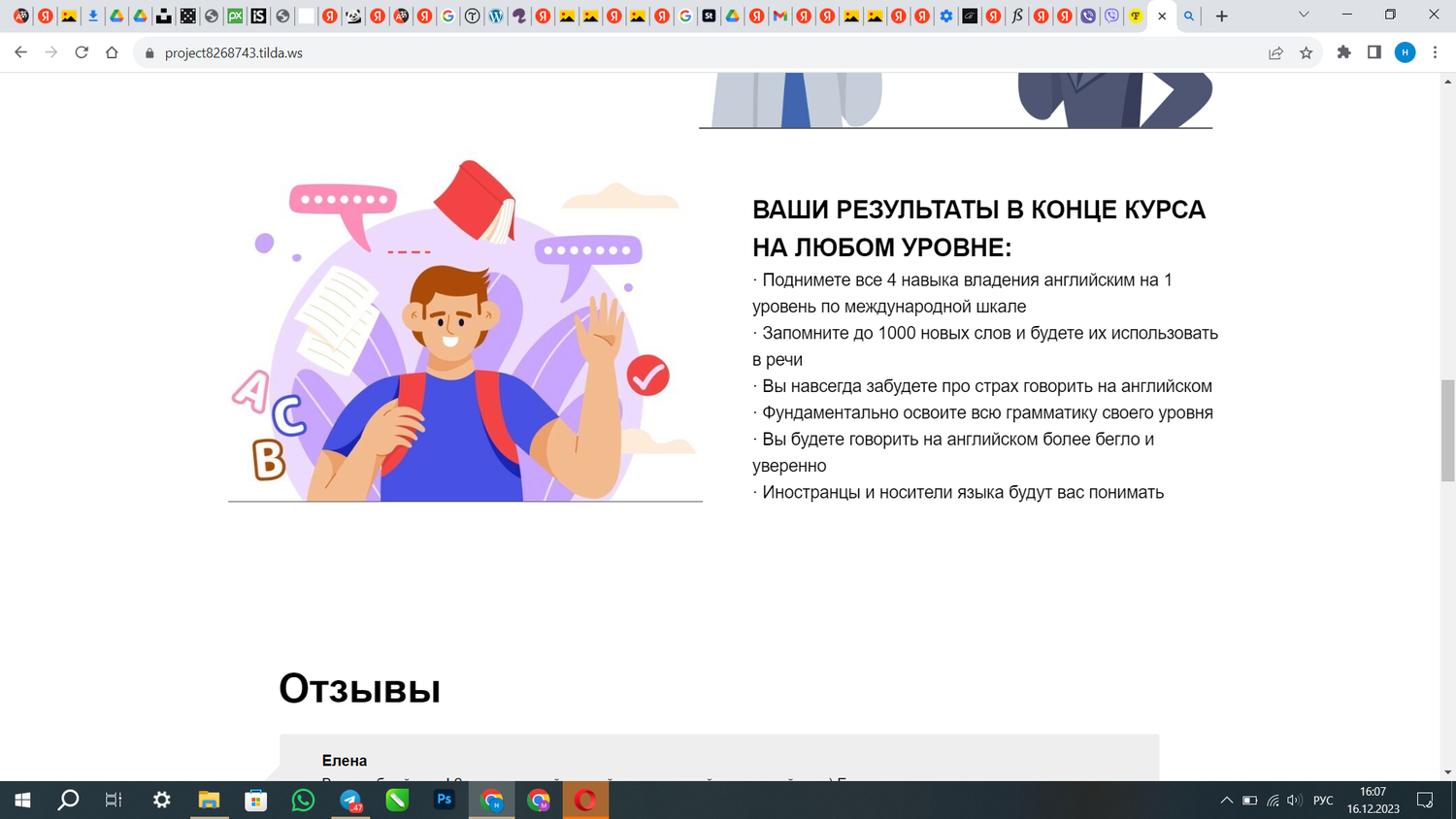Bookmark this page with the star icon
The width and height of the screenshot is (1456, 819).
click(1307, 52)
